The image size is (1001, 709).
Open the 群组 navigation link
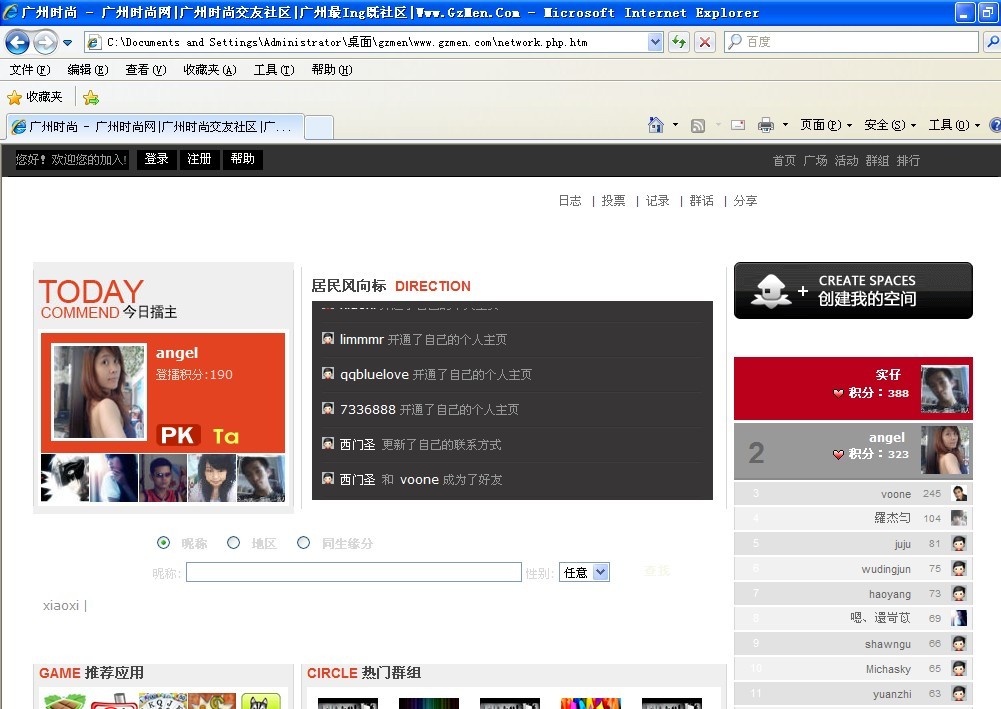click(877, 160)
